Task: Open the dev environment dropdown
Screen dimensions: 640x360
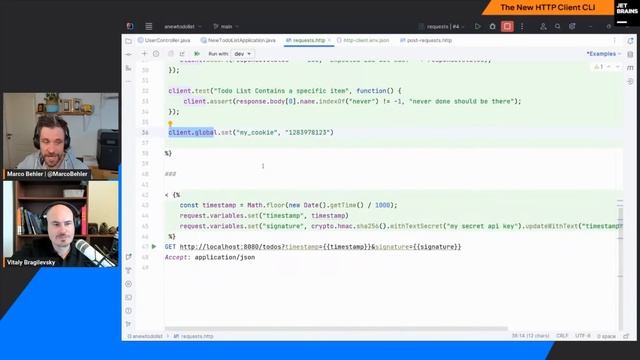Action: [x=243, y=54]
